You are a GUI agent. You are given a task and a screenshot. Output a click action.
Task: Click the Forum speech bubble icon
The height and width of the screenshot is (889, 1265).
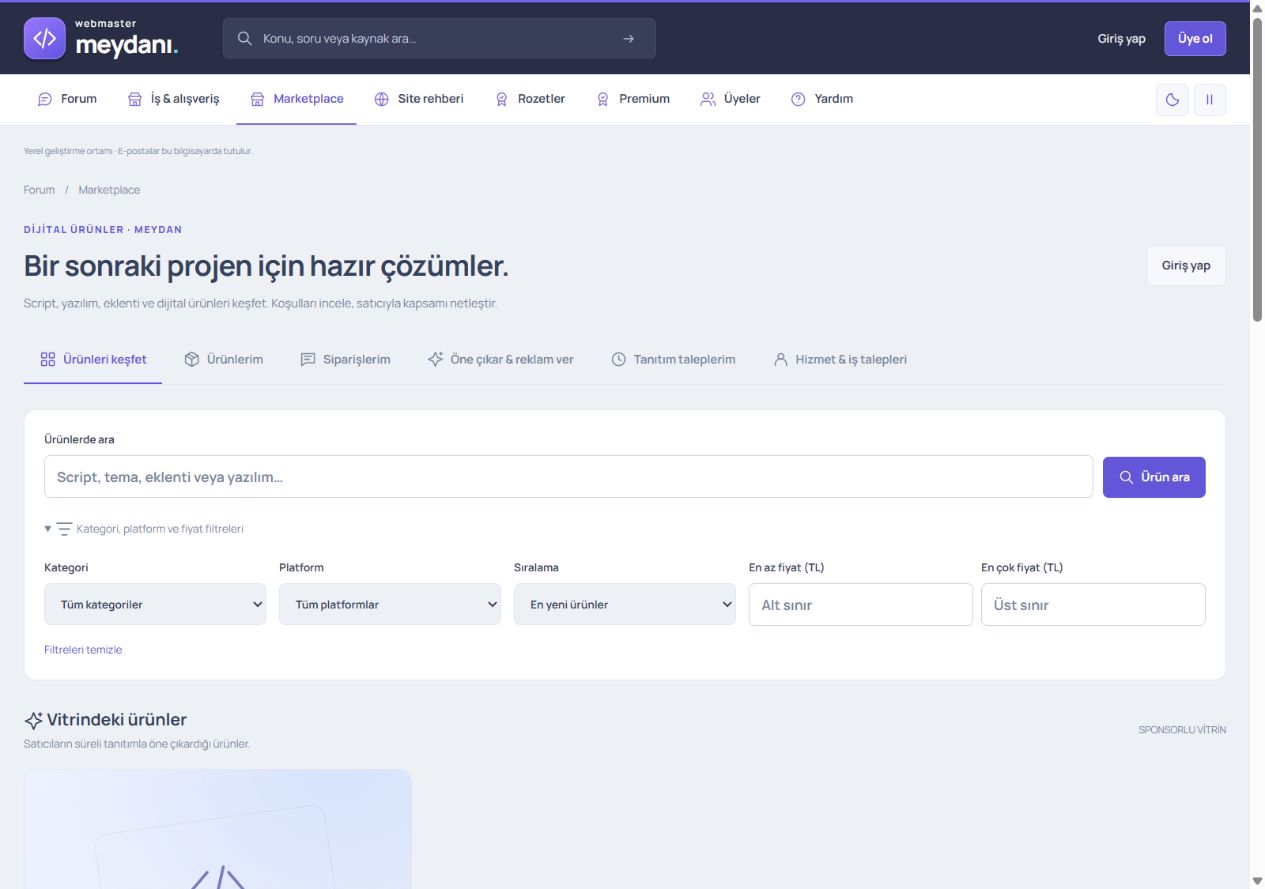click(x=45, y=99)
